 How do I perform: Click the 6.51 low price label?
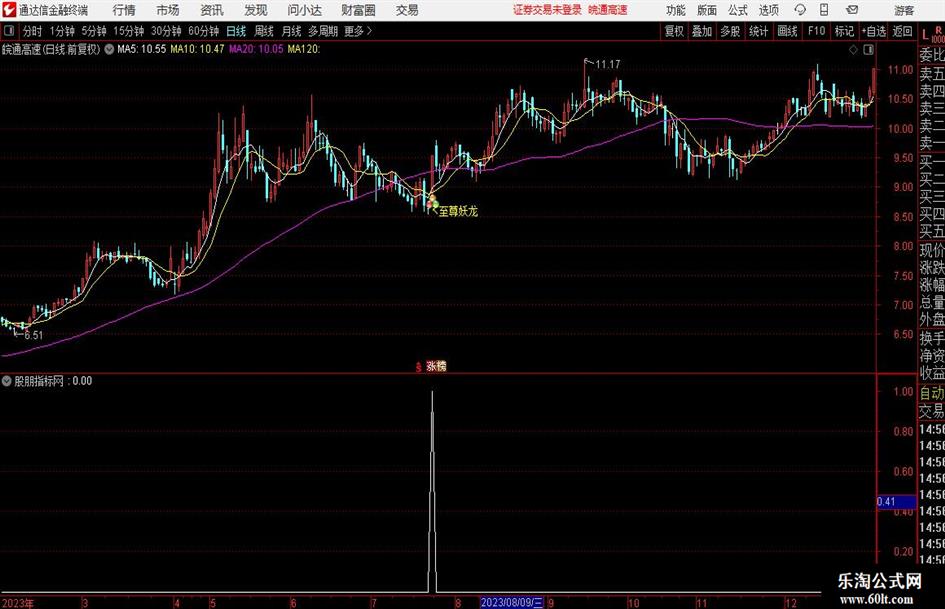tap(34, 335)
